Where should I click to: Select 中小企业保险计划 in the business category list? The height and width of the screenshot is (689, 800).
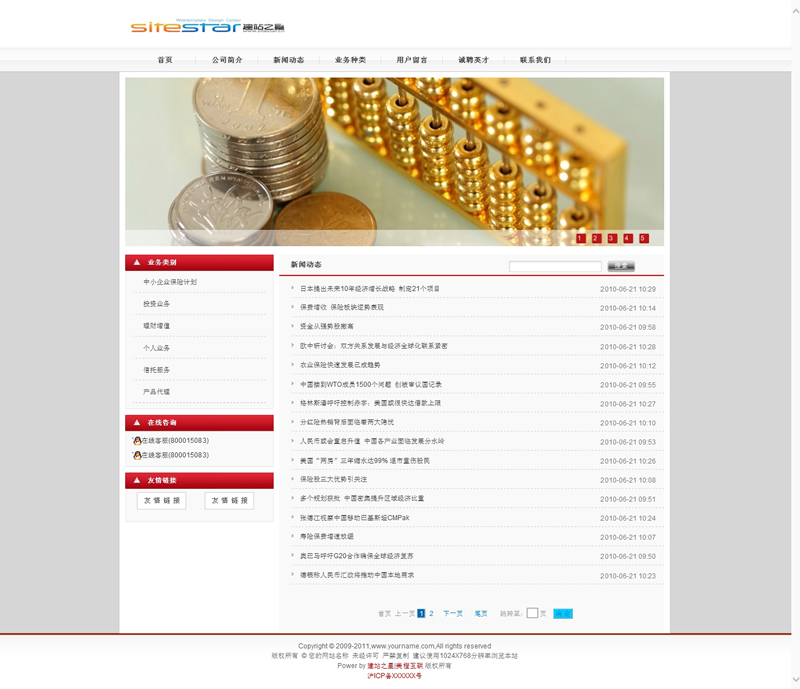point(170,282)
